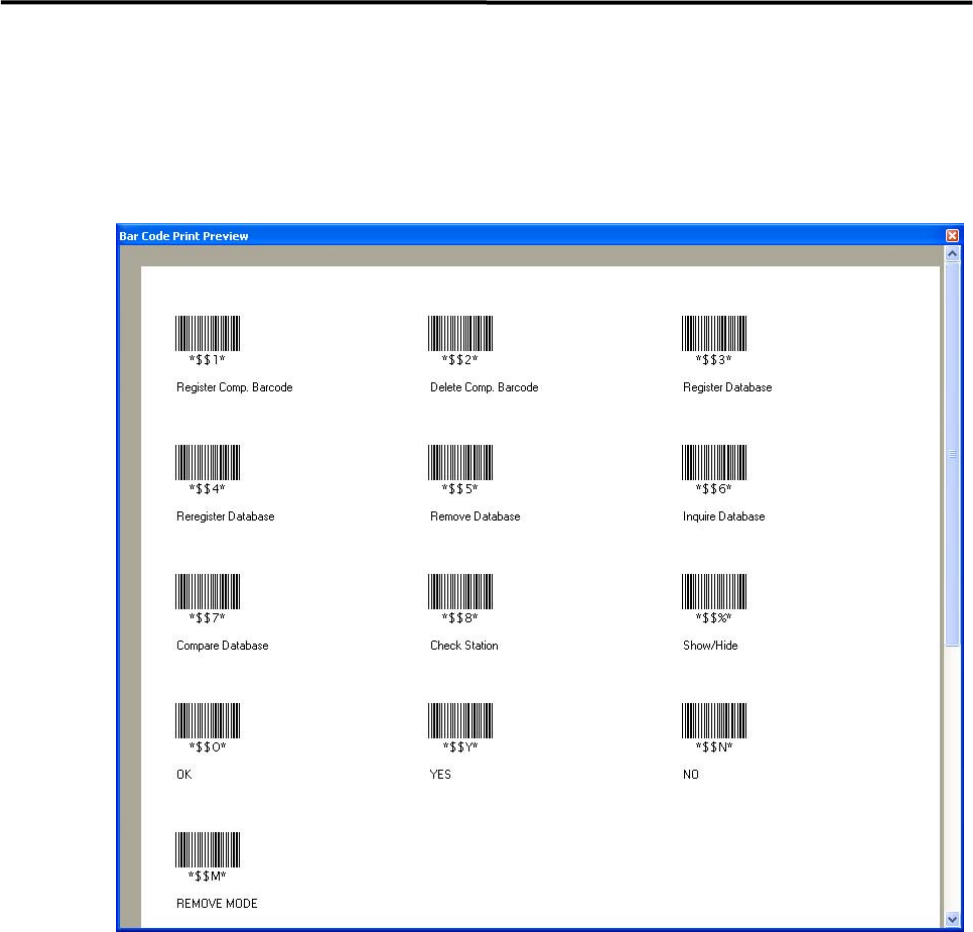This screenshot has width=973, height=932.
Task: Click the scrollbar down arrow
Action: click(x=952, y=920)
